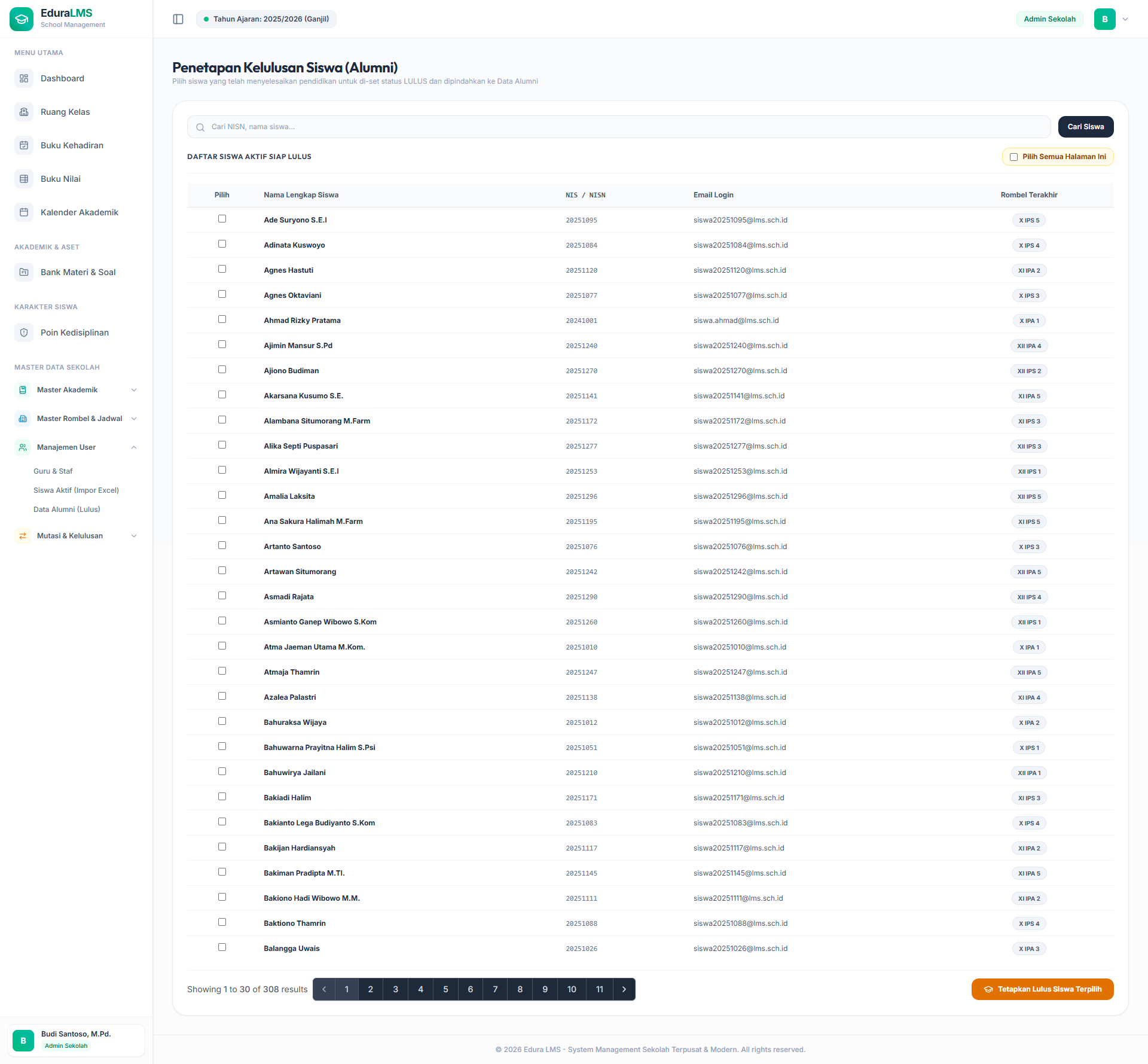This screenshot has height=1064, width=1148.
Task: Select the checkbox for Balangga Uwais
Action: coord(222,947)
